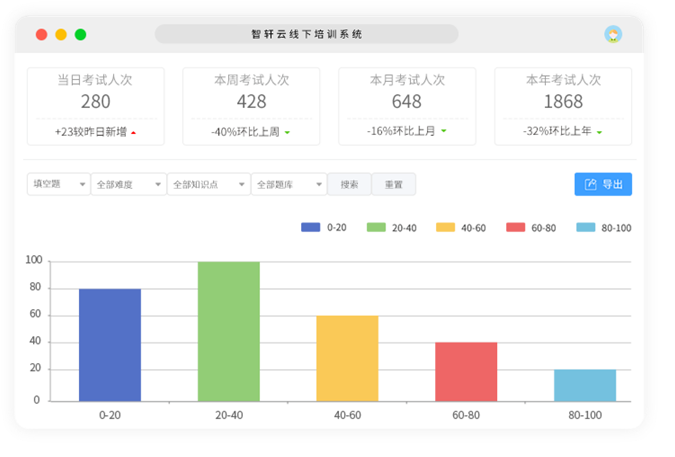
Task: Click the light blue 80-100 bar
Action: [x=585, y=385]
